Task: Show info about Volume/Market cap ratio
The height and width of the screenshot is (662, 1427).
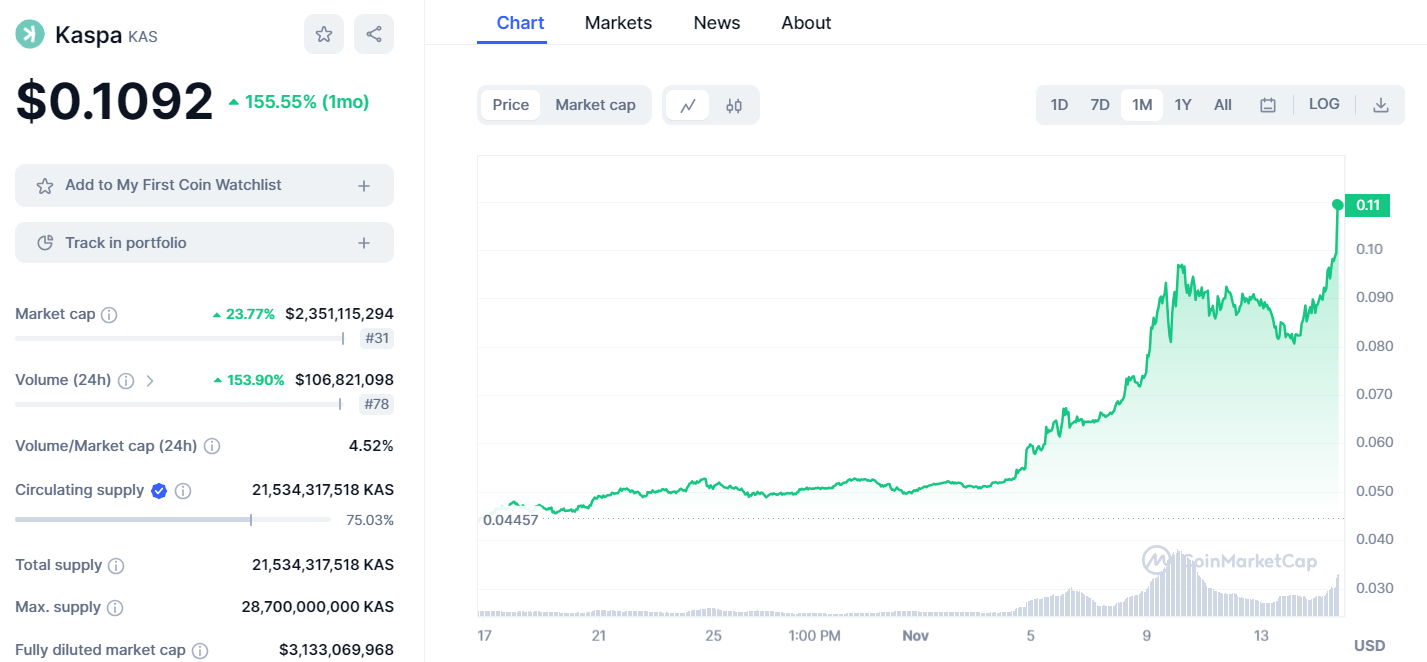Action: pyautogui.click(x=212, y=446)
